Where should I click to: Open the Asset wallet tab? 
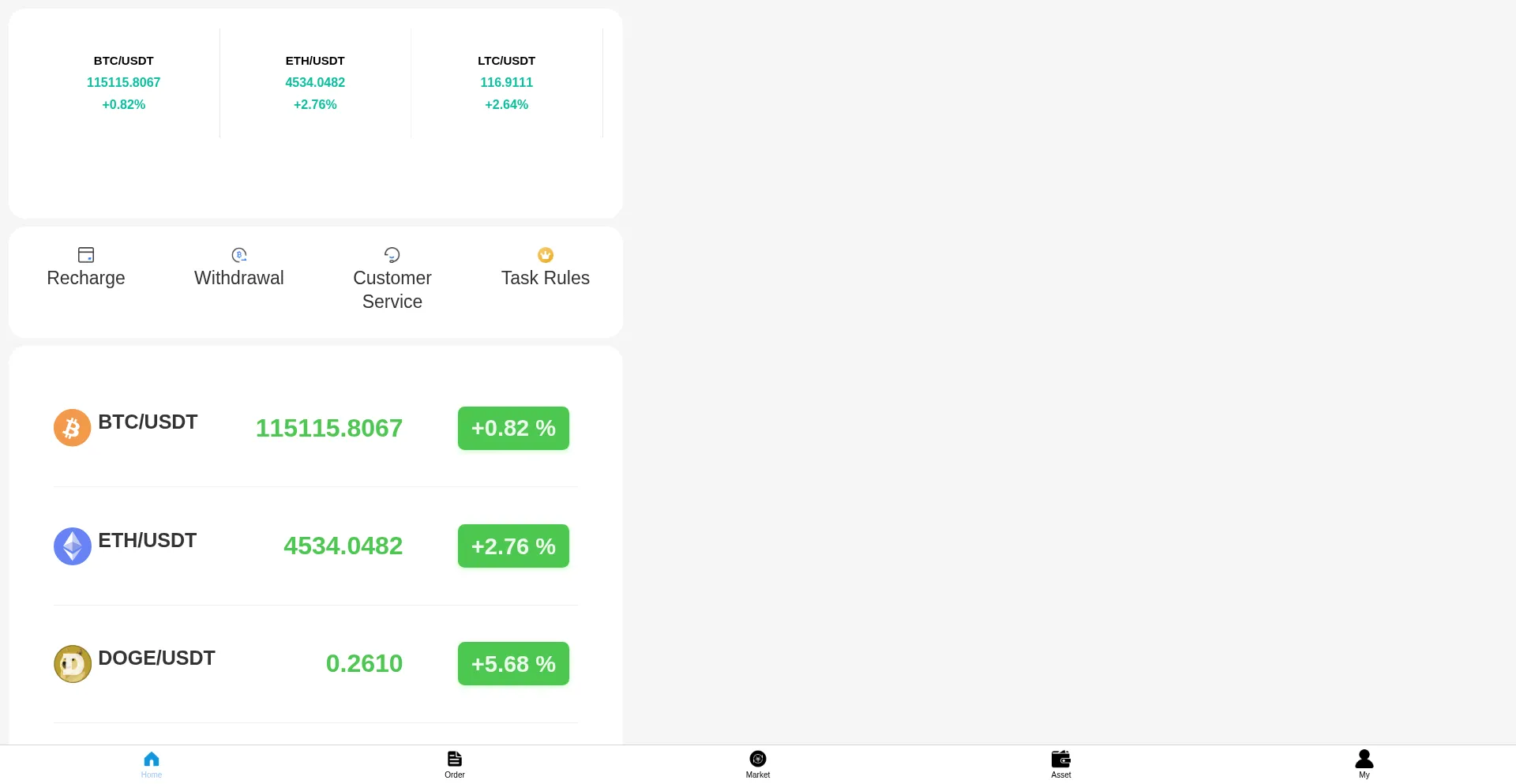point(1061,763)
